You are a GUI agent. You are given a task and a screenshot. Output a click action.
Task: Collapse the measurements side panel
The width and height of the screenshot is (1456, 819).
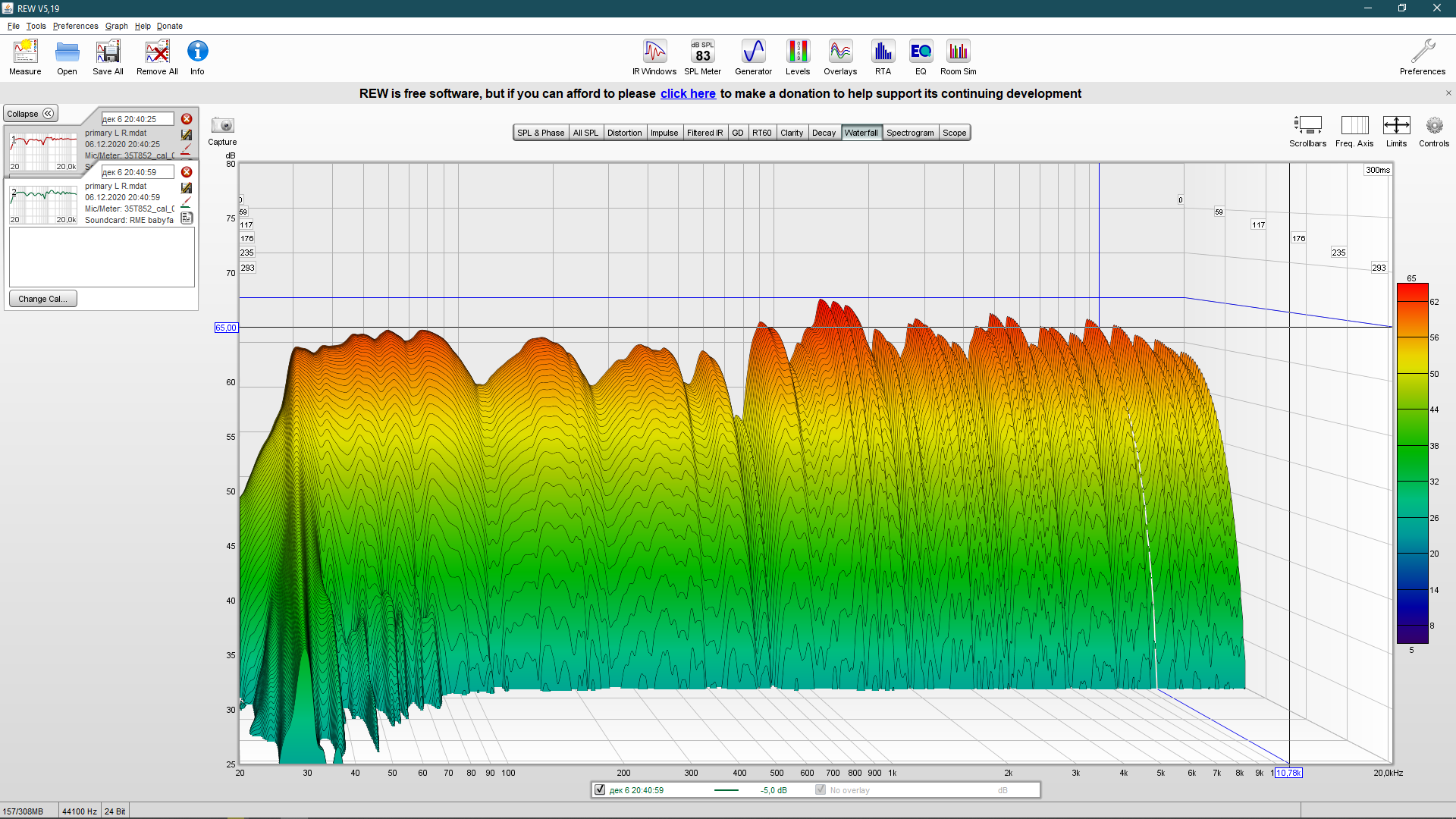tap(30, 114)
